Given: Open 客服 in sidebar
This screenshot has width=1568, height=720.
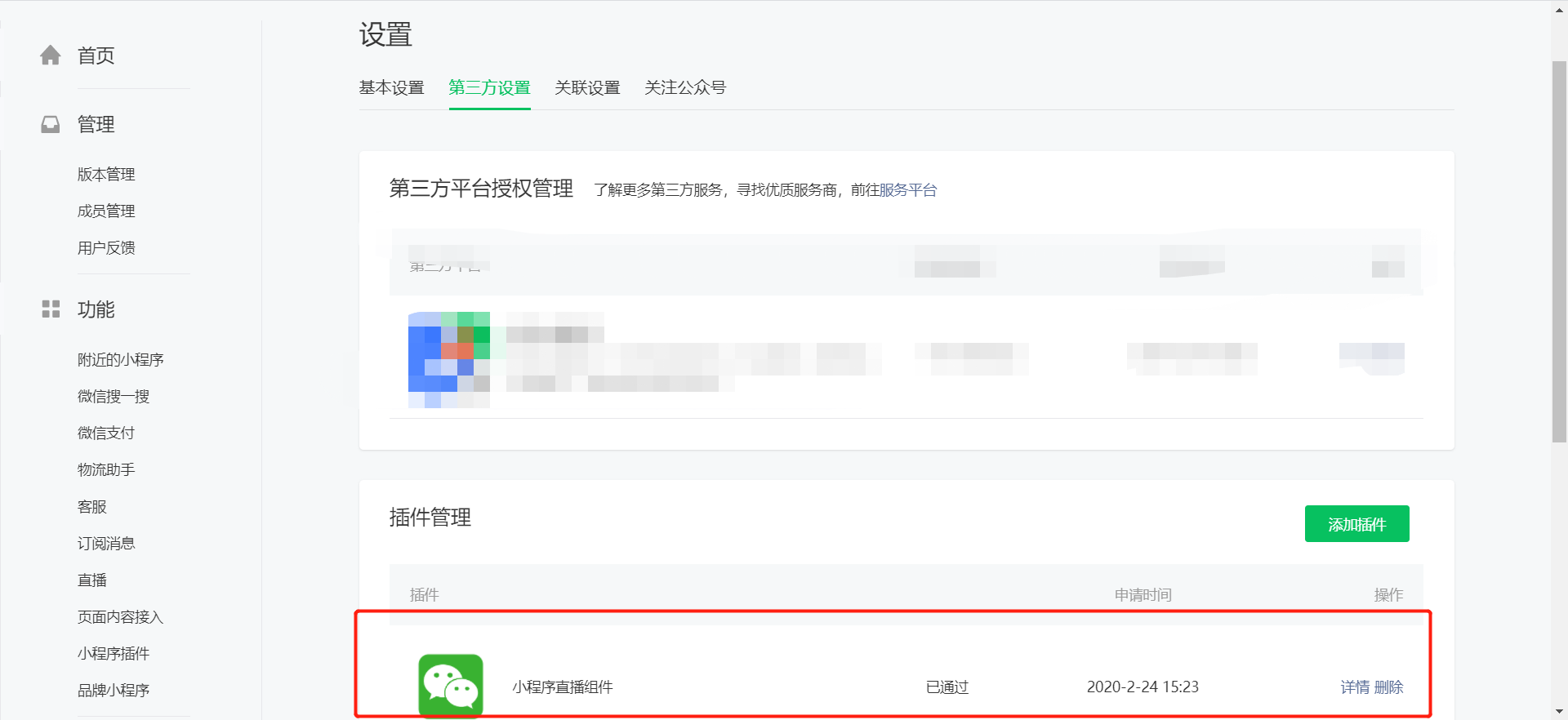Looking at the screenshot, I should (x=92, y=506).
